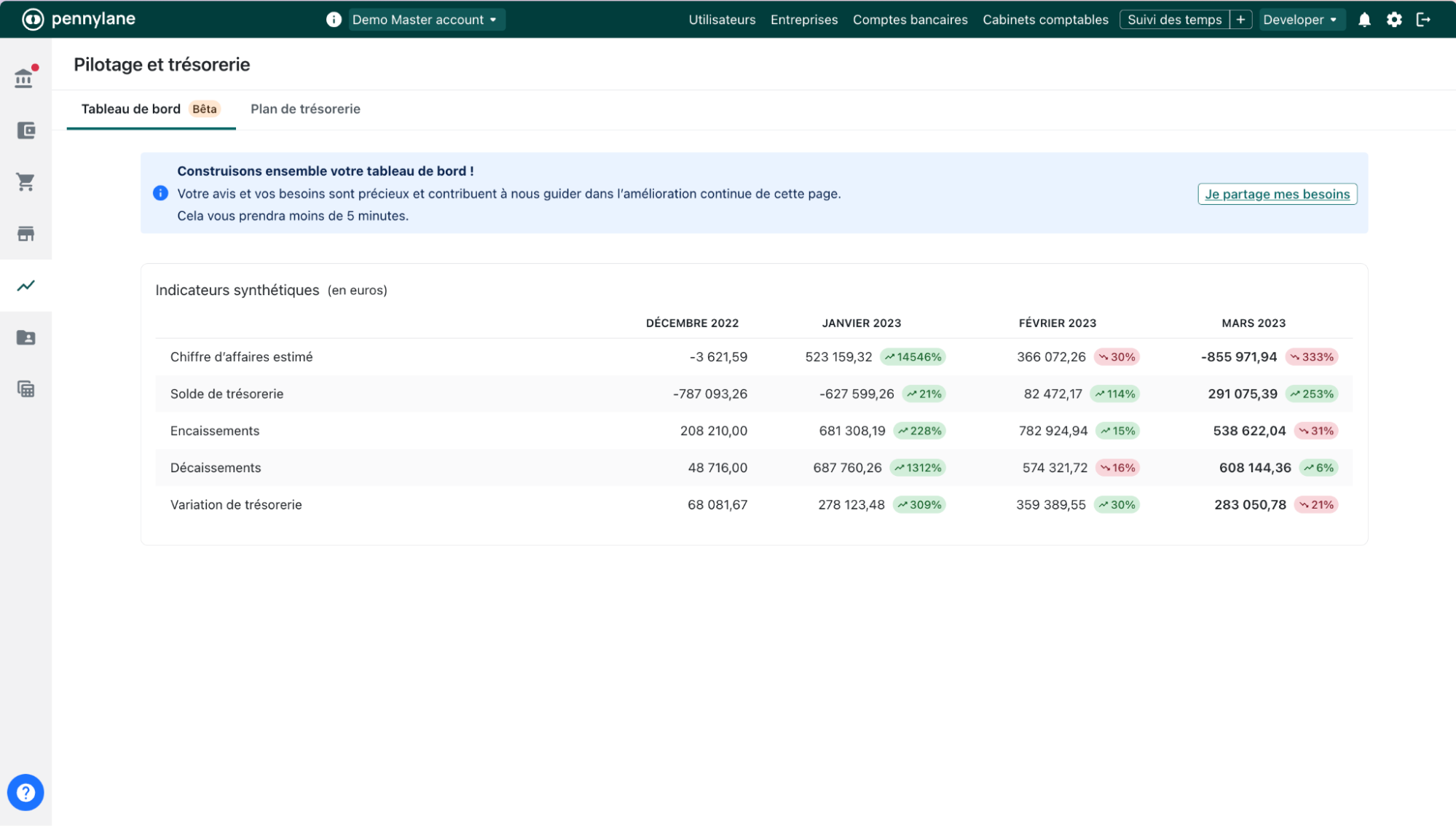This screenshot has height=838, width=1456.
Task: Click the Pennylane logo
Action: coord(79,19)
